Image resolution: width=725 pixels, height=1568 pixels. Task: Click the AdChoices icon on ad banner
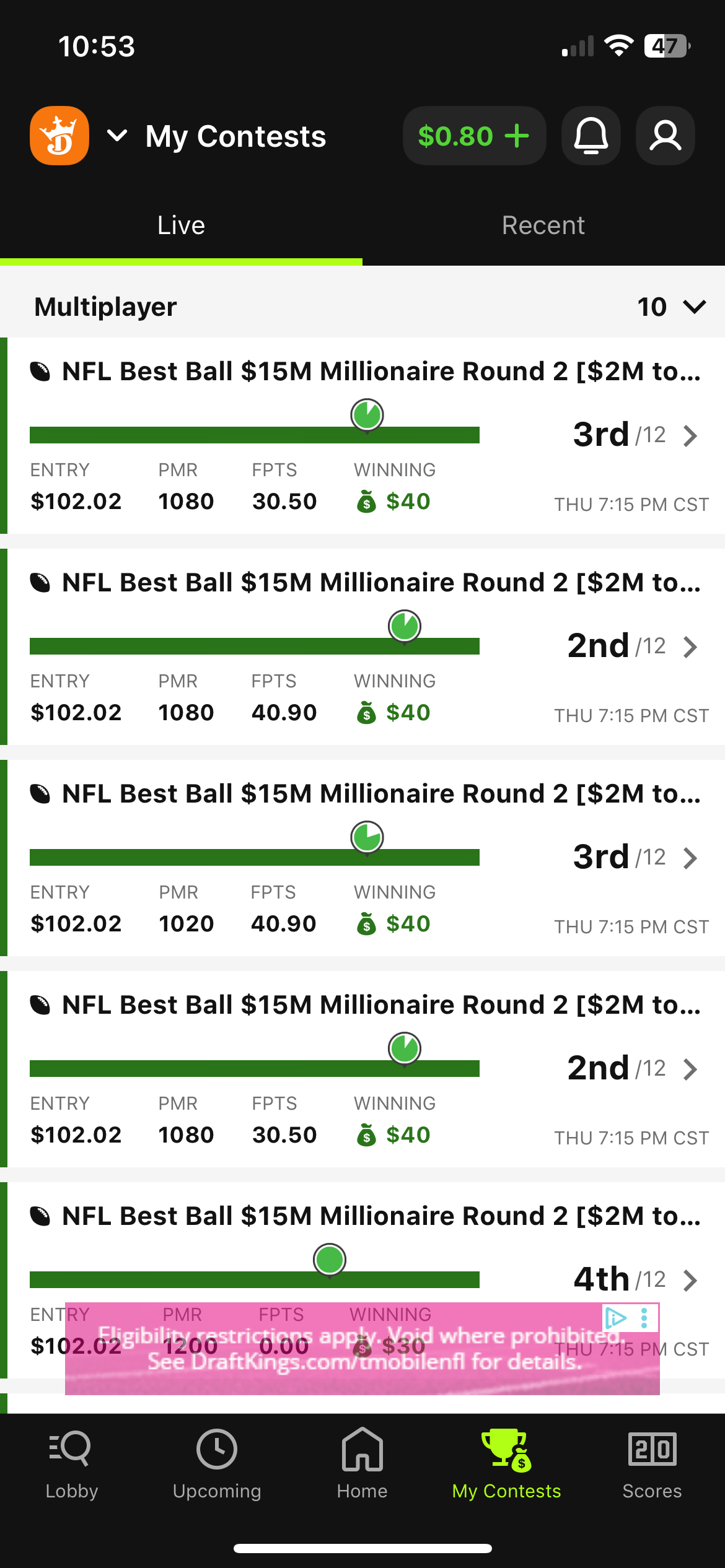click(615, 1318)
